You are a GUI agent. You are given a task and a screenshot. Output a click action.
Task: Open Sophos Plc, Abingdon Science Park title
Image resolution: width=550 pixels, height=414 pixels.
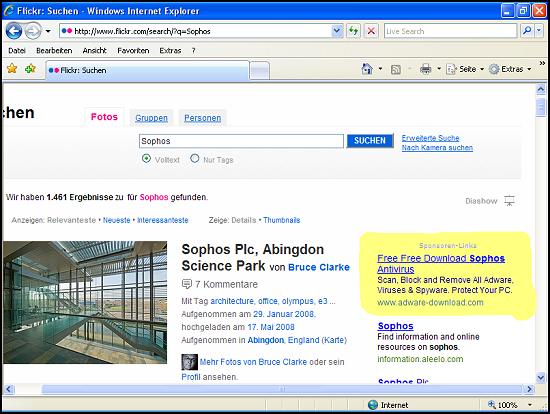pyautogui.click(x=253, y=257)
